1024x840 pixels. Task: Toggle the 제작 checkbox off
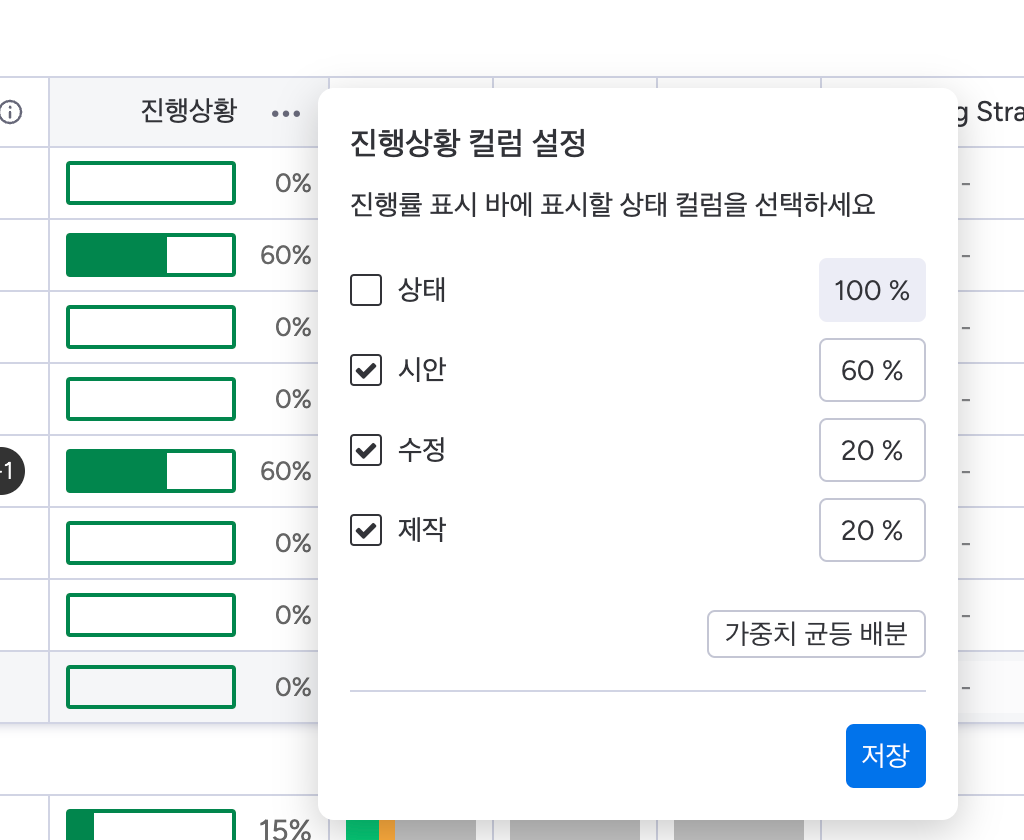coord(366,530)
